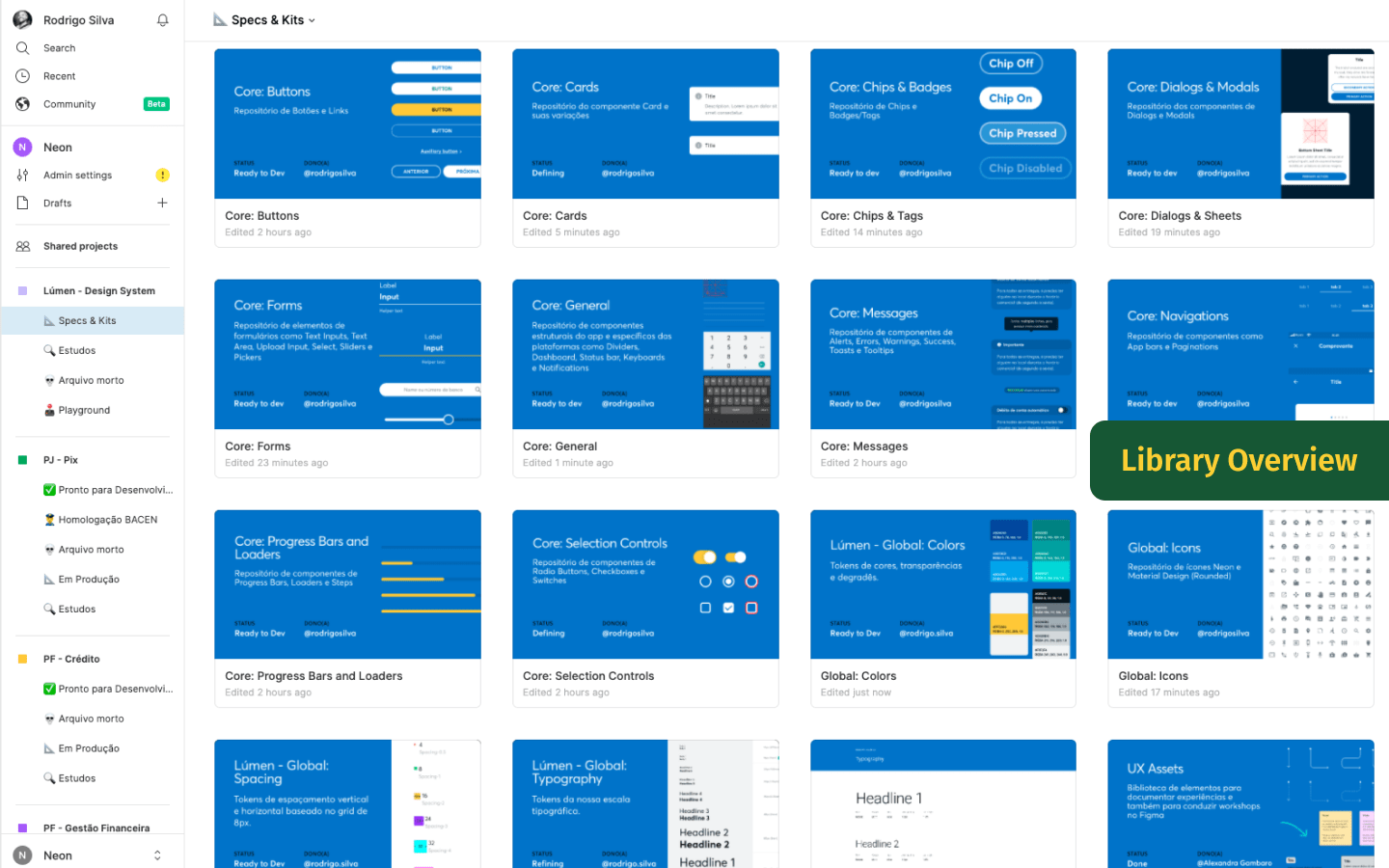Click the Recent clock icon
1389x868 pixels.
[x=22, y=76]
